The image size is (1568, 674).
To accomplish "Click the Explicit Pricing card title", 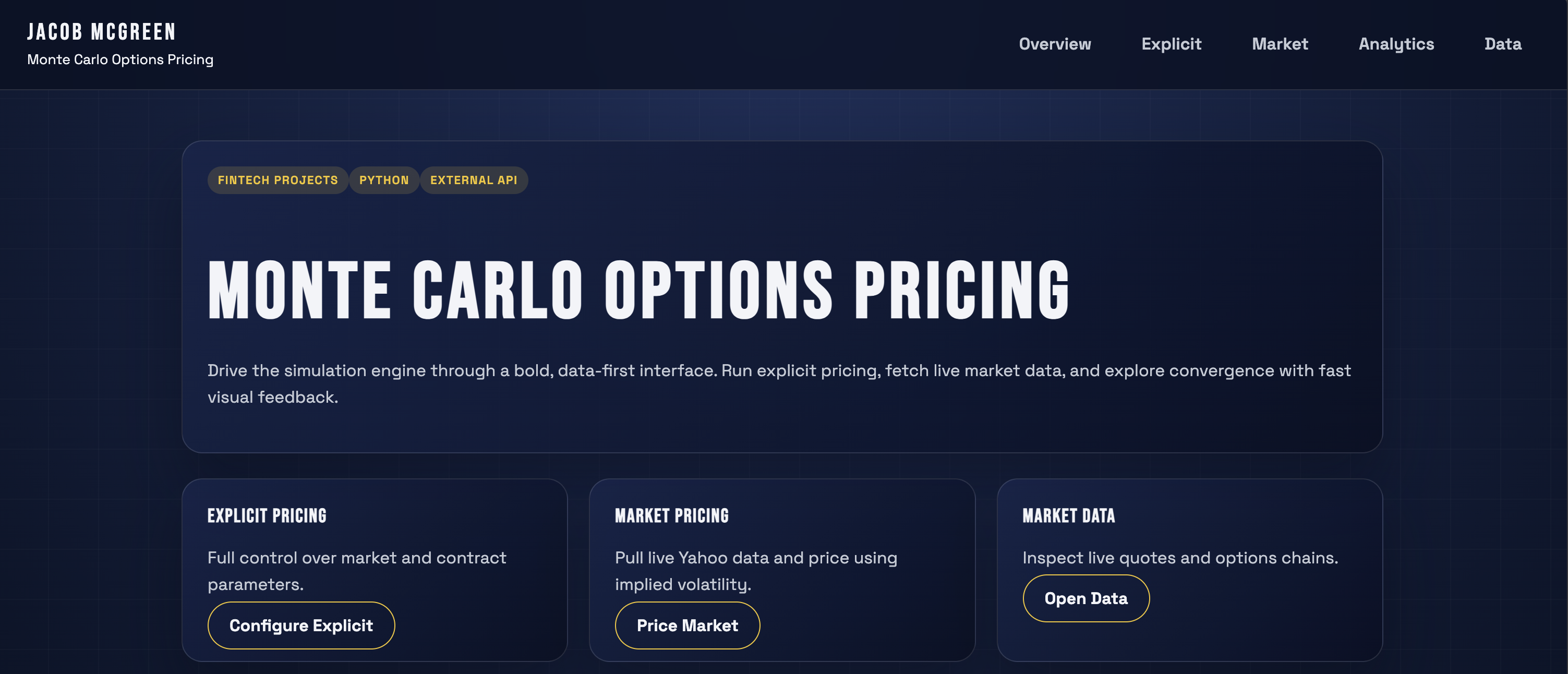I will pyautogui.click(x=267, y=516).
